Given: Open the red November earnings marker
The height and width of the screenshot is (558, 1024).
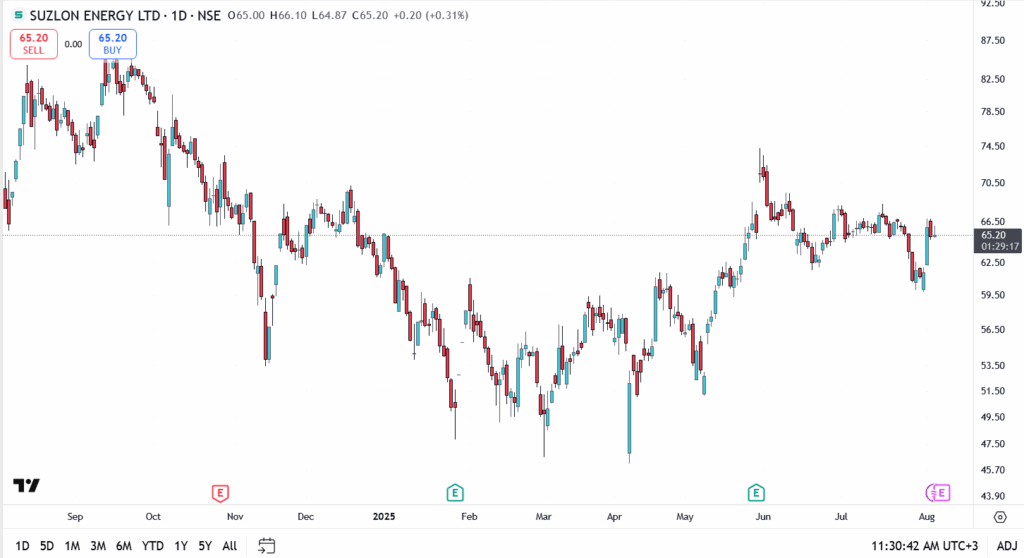Looking at the screenshot, I should [221, 492].
